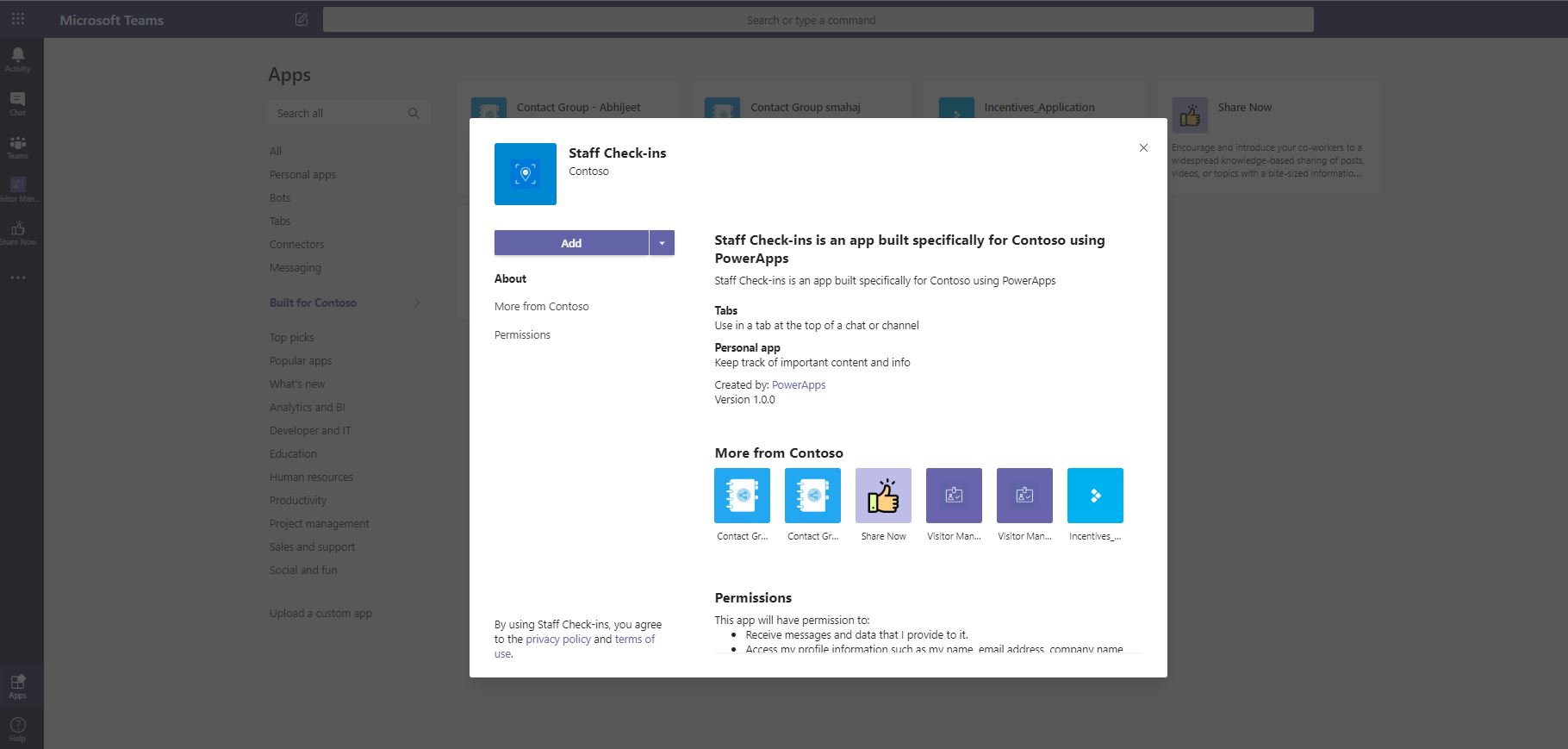Open What's new category

point(297,384)
